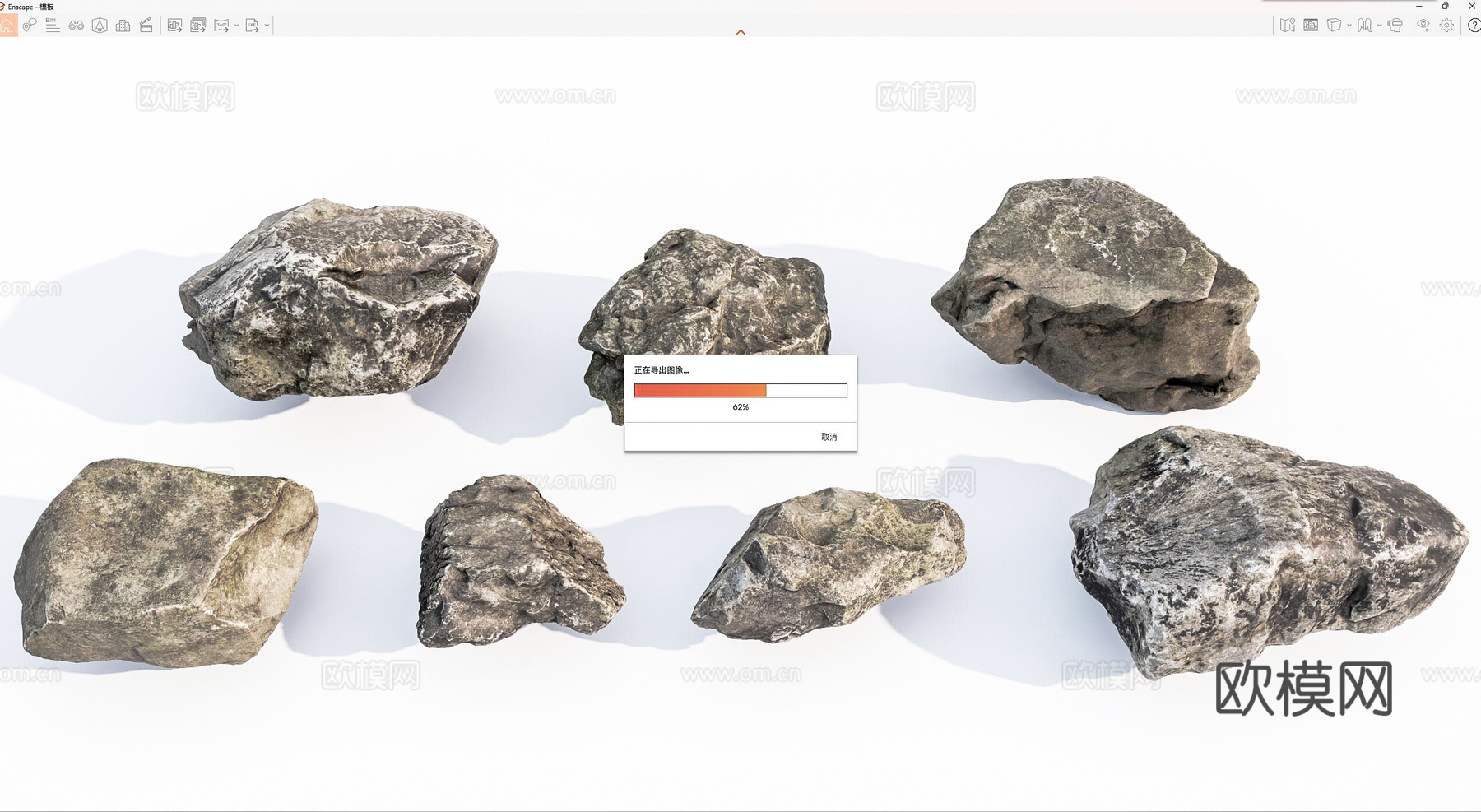Minimize the Enscape window
This screenshot has width=1481, height=812.
click(1418, 6)
